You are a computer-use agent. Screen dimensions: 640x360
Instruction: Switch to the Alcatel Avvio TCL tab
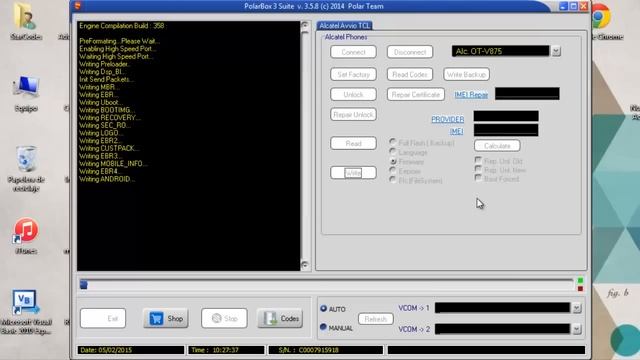point(344,25)
